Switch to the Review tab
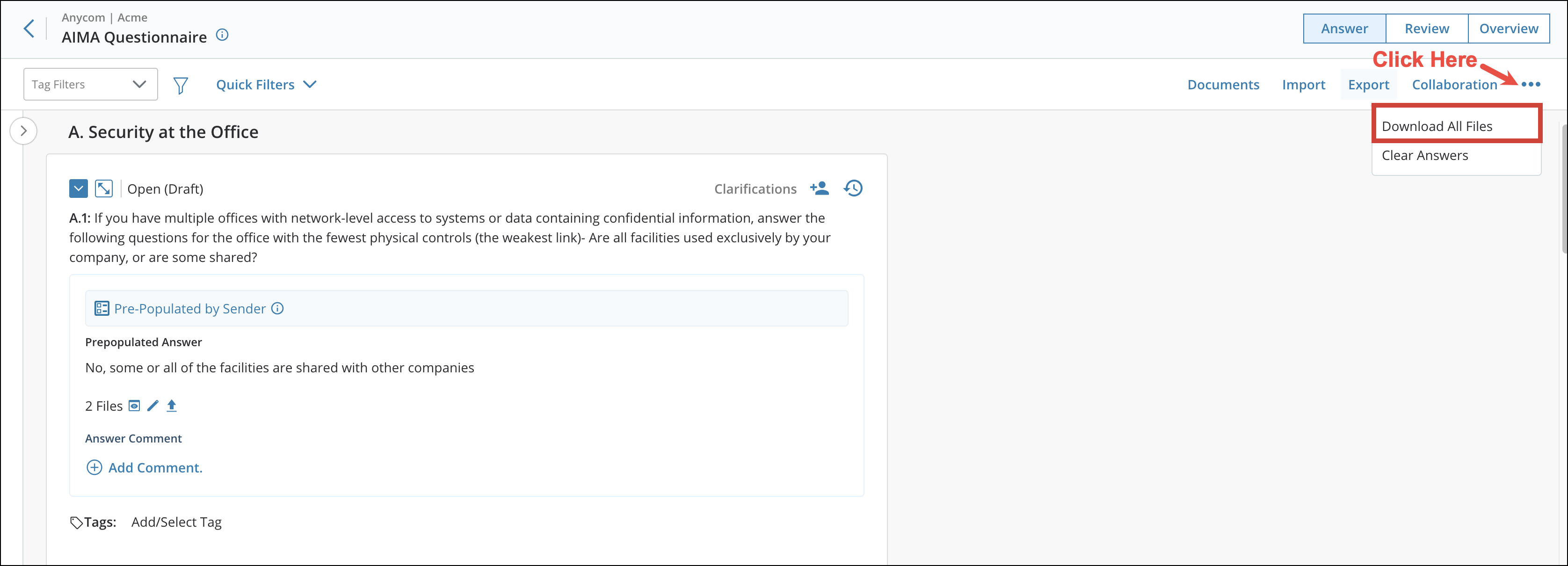1568x566 pixels. tap(1426, 28)
